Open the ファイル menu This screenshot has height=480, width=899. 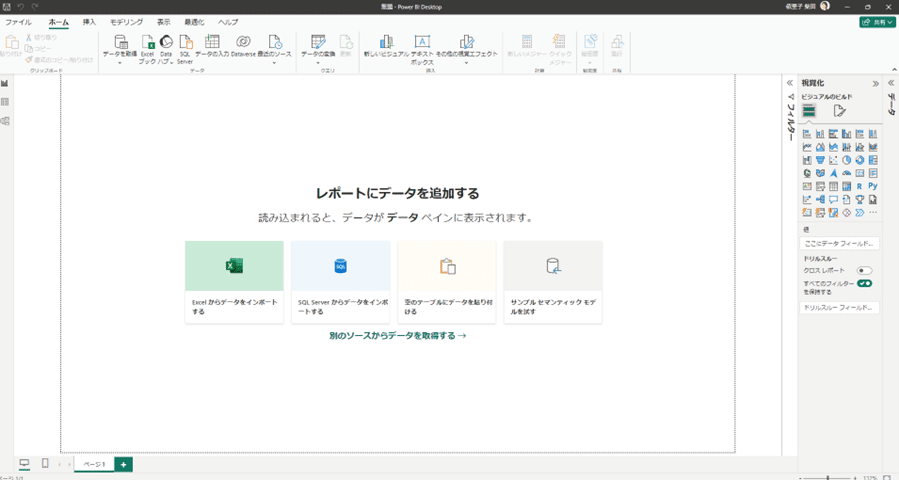click(18, 22)
